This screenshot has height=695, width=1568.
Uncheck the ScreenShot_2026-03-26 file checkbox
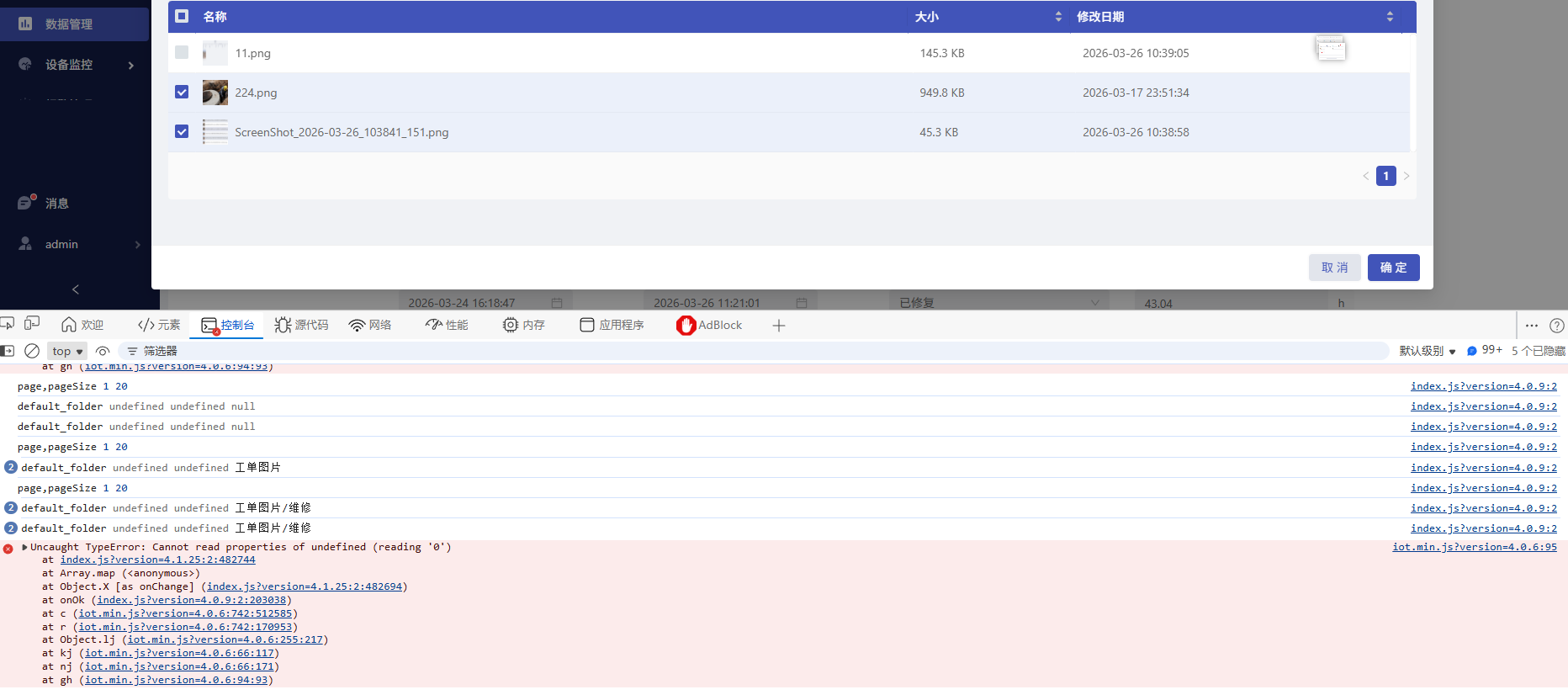(182, 131)
